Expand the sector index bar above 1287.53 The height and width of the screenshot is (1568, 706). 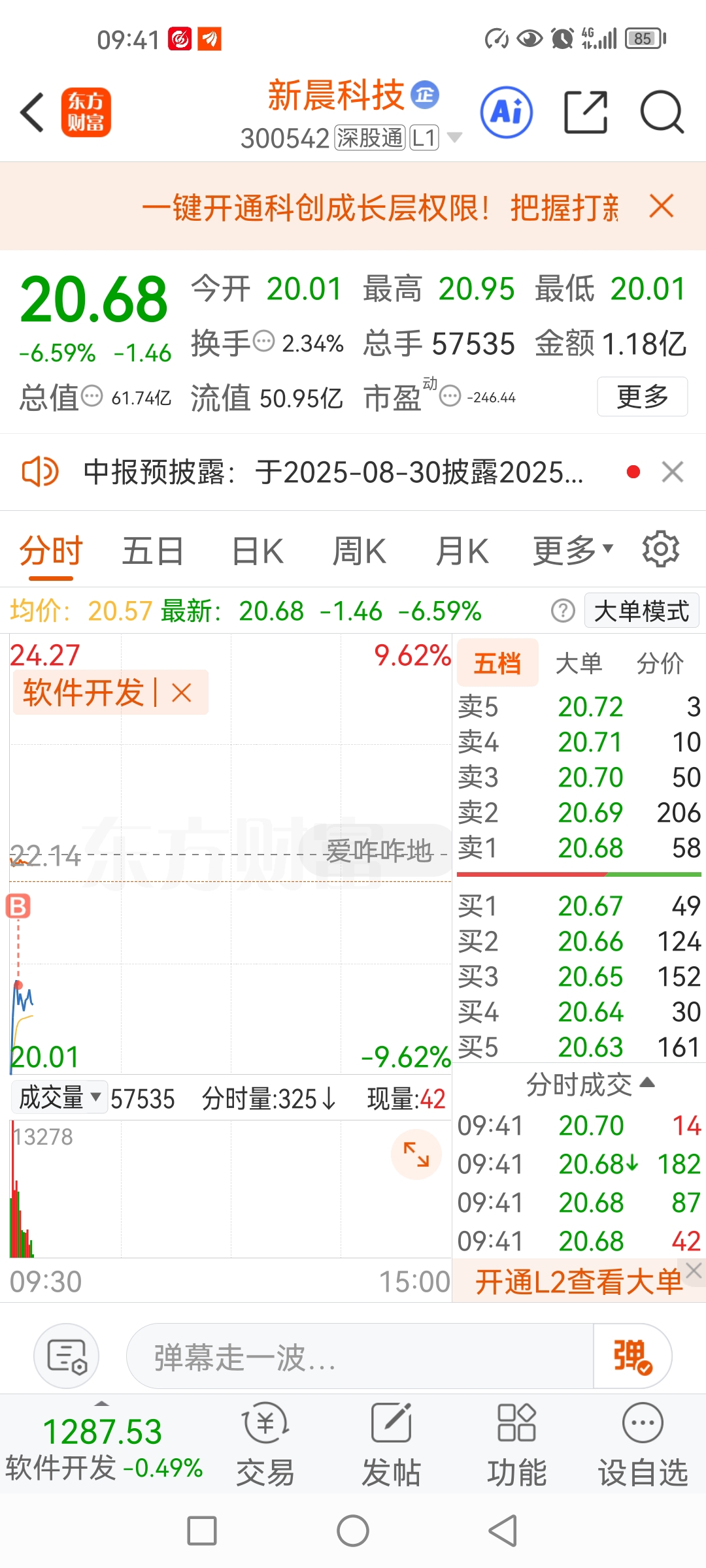(102, 1403)
